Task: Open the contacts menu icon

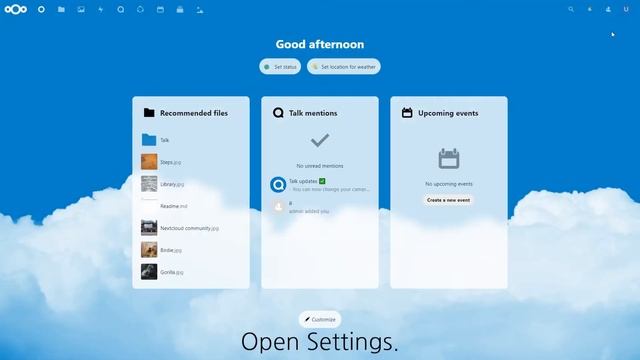Action: tap(608, 9)
